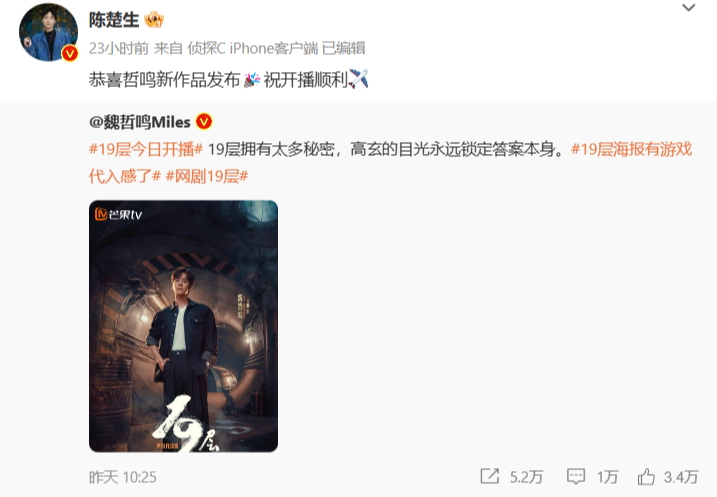Open @魏哲鸣Miles profile link
717x497 pixels.
tap(140, 122)
